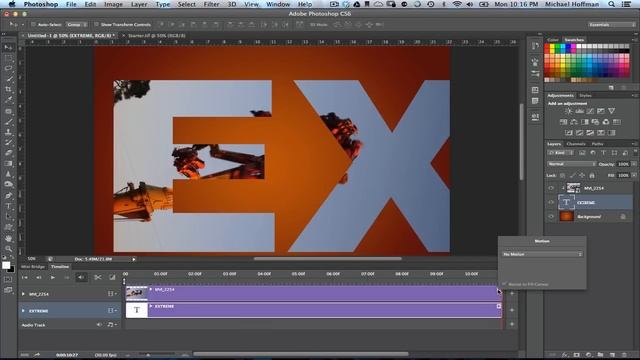This screenshot has height=360, width=640.
Task: Click the Background layer thumbnail
Action: (566, 216)
